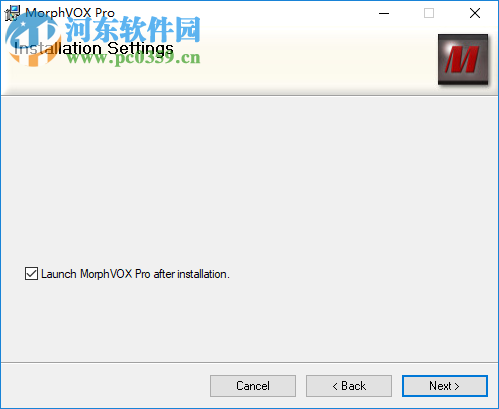Click the installer icon in title bar

[x=12, y=13]
